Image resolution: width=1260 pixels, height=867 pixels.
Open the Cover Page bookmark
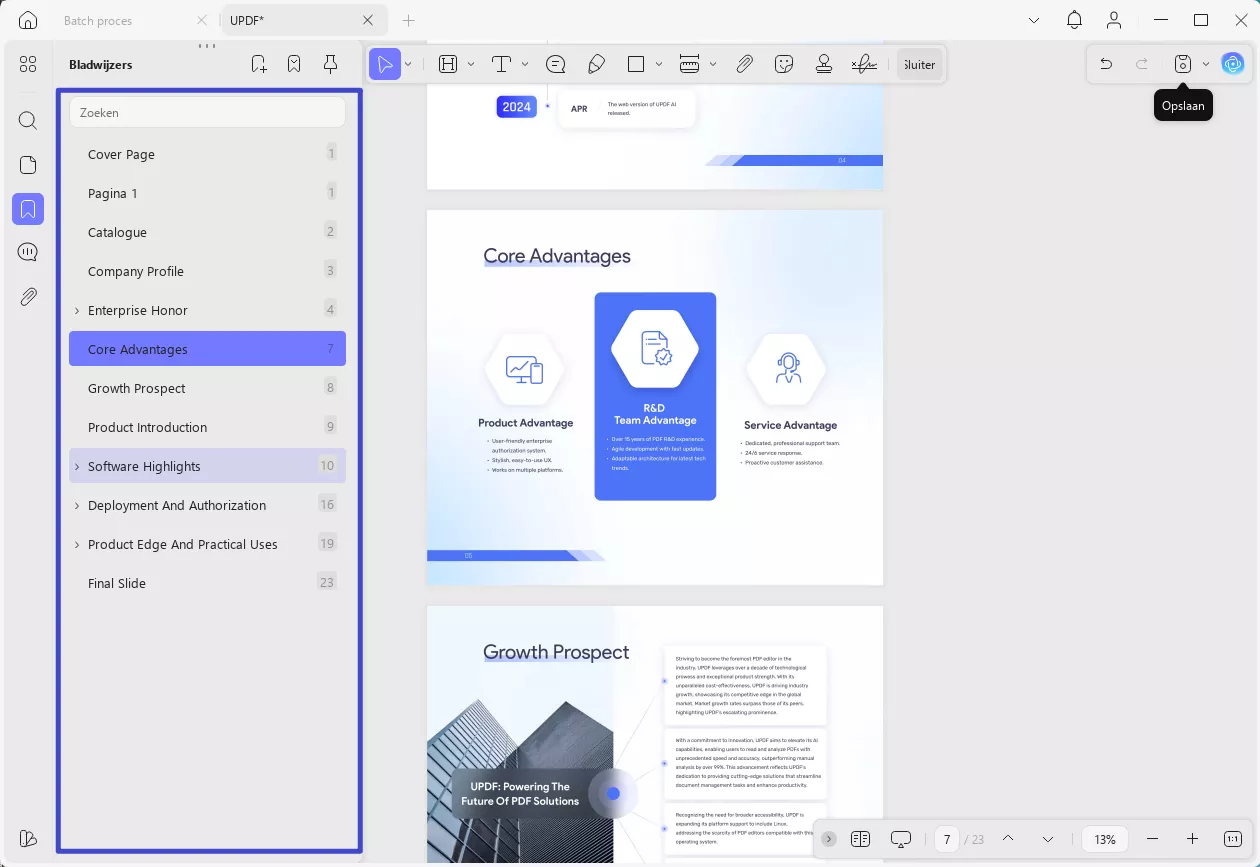pos(207,154)
